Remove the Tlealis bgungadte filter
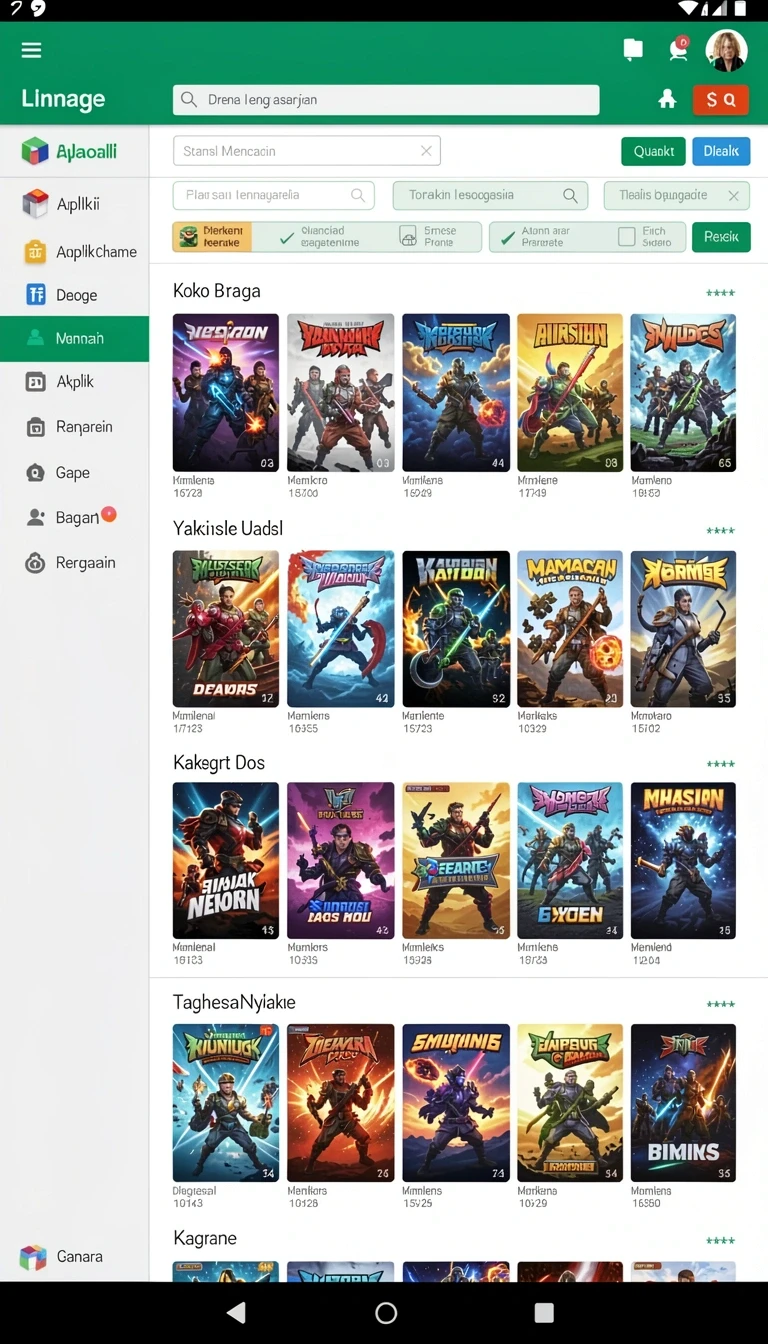The width and height of the screenshot is (768, 1344). click(734, 196)
